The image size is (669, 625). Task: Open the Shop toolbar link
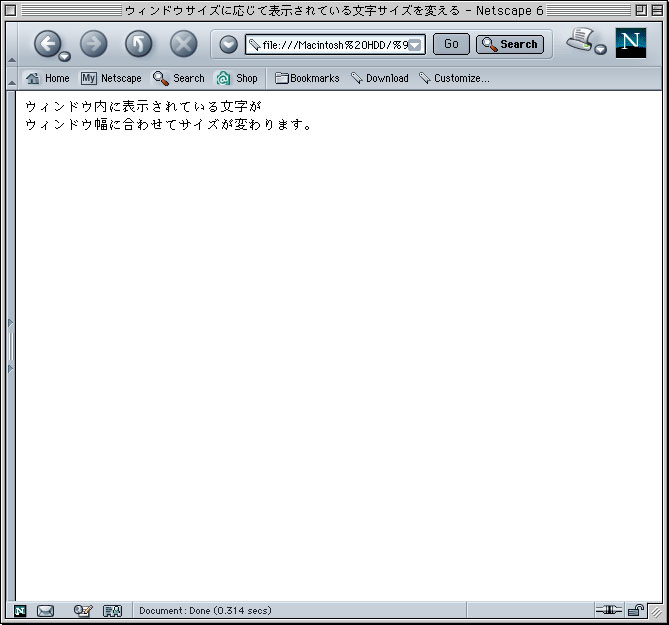pos(237,78)
